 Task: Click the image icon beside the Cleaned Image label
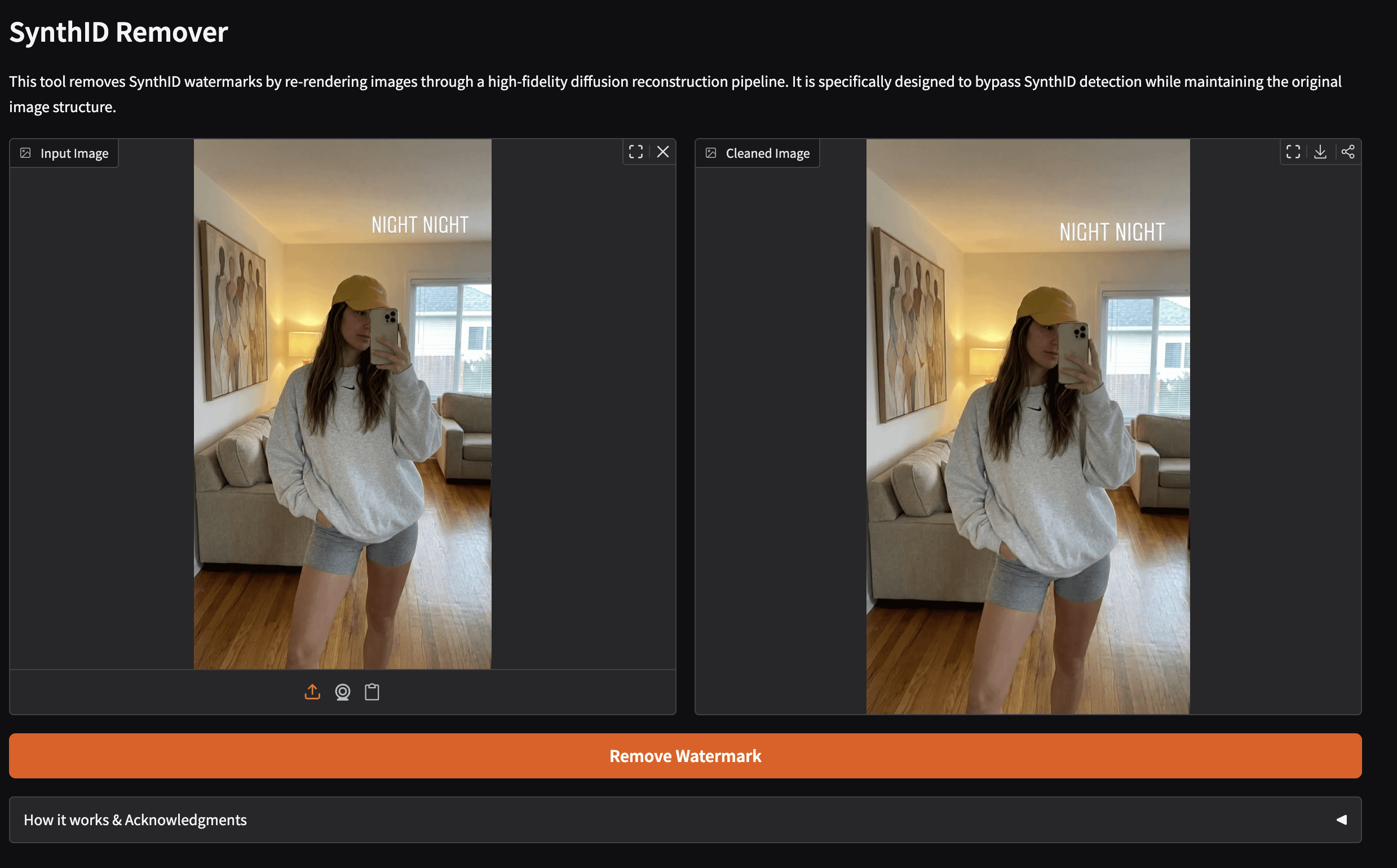point(712,152)
